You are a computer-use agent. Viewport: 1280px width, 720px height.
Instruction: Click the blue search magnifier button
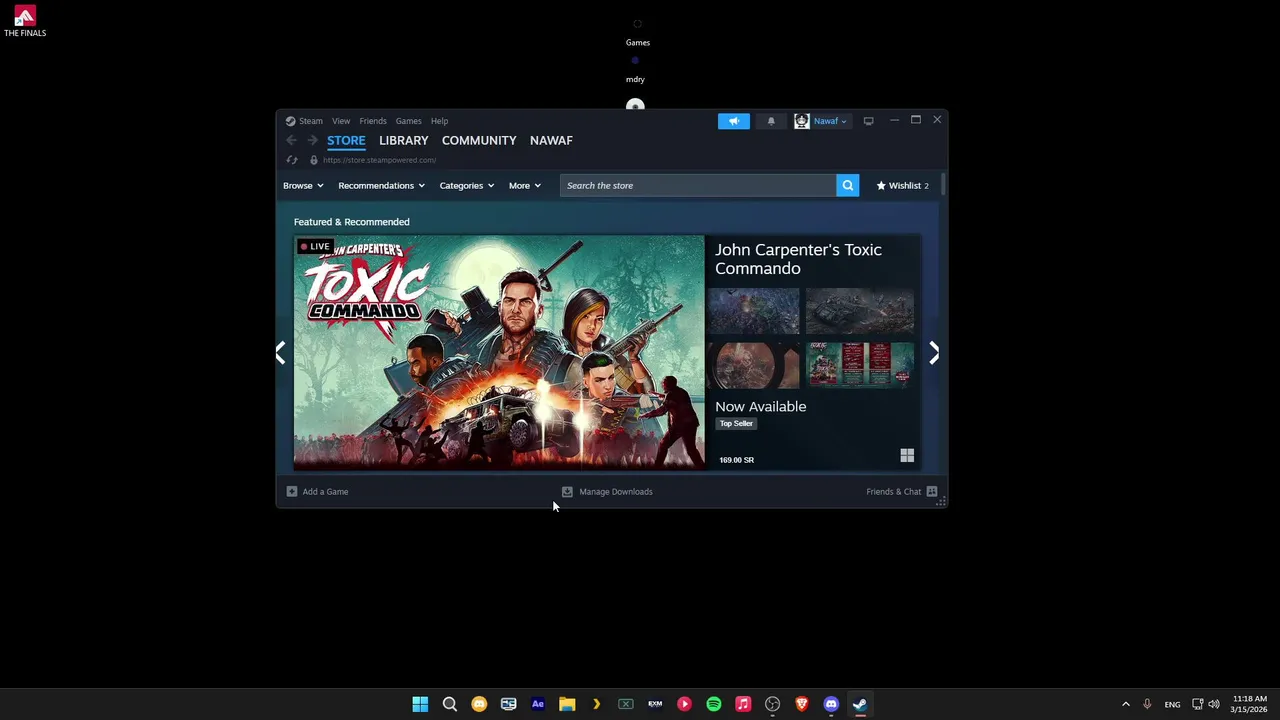pos(847,185)
